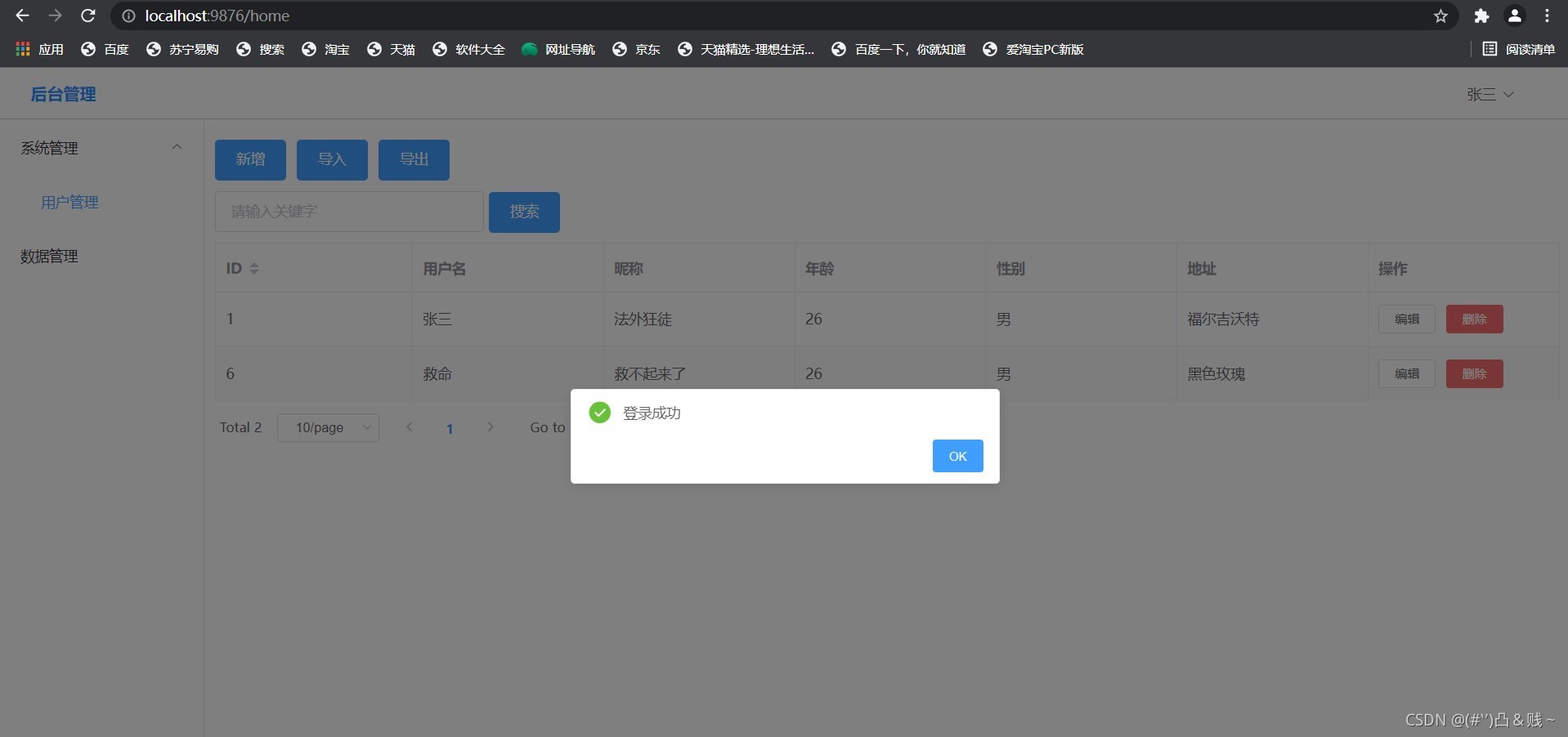
Task: Collapse the 系统管理 sidebar menu
Action: click(101, 148)
